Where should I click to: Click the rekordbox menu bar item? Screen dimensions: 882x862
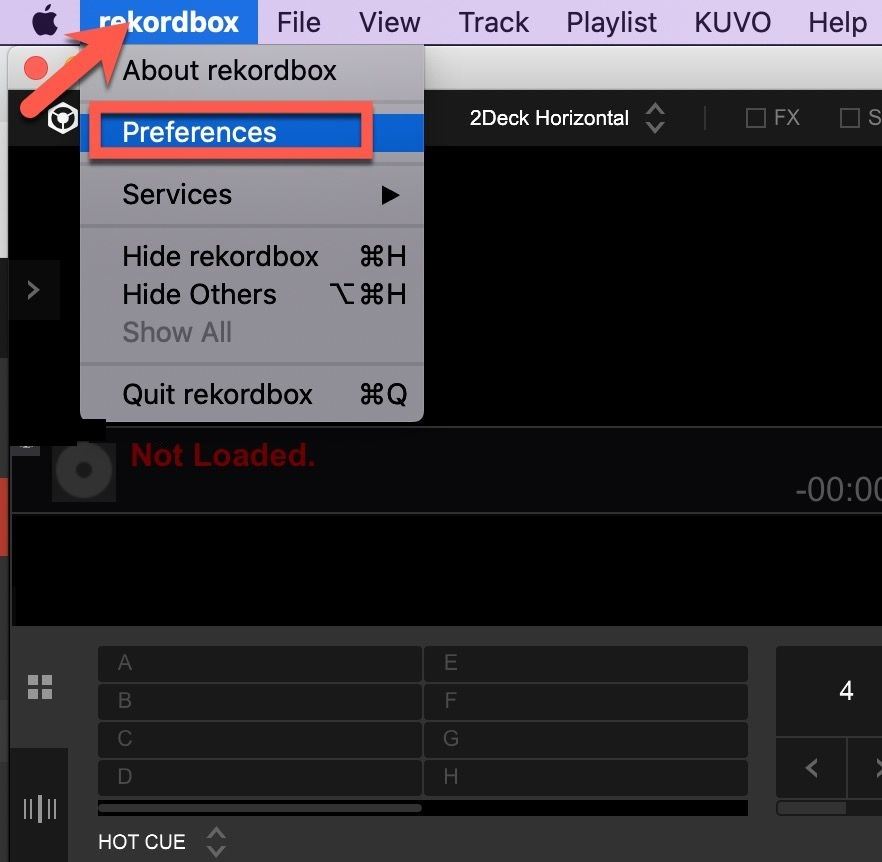click(x=169, y=22)
